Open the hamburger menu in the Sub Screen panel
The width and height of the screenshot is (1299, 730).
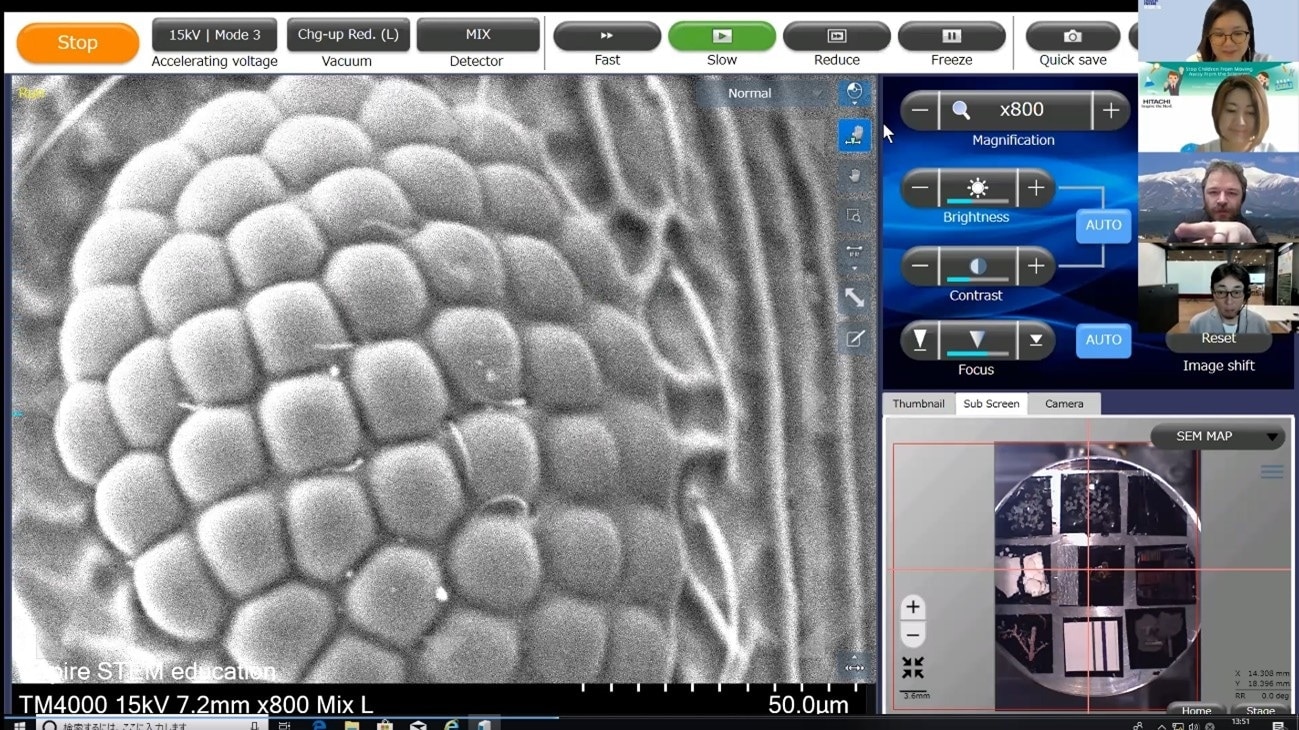pyautogui.click(x=1271, y=472)
